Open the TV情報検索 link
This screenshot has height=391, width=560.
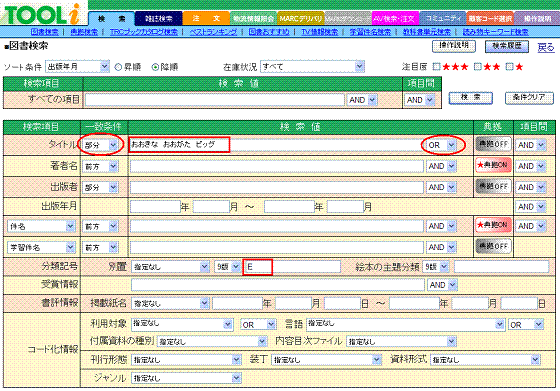click(x=319, y=32)
